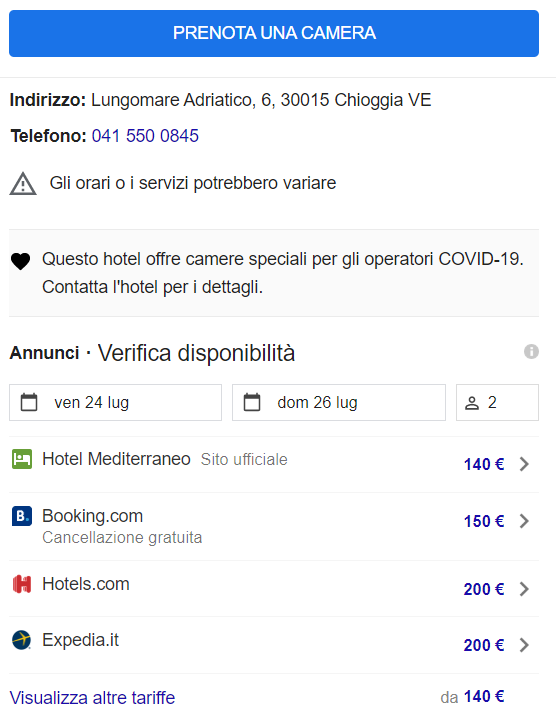Open the guests count selector
The width and height of the screenshot is (556, 722).
497,402
